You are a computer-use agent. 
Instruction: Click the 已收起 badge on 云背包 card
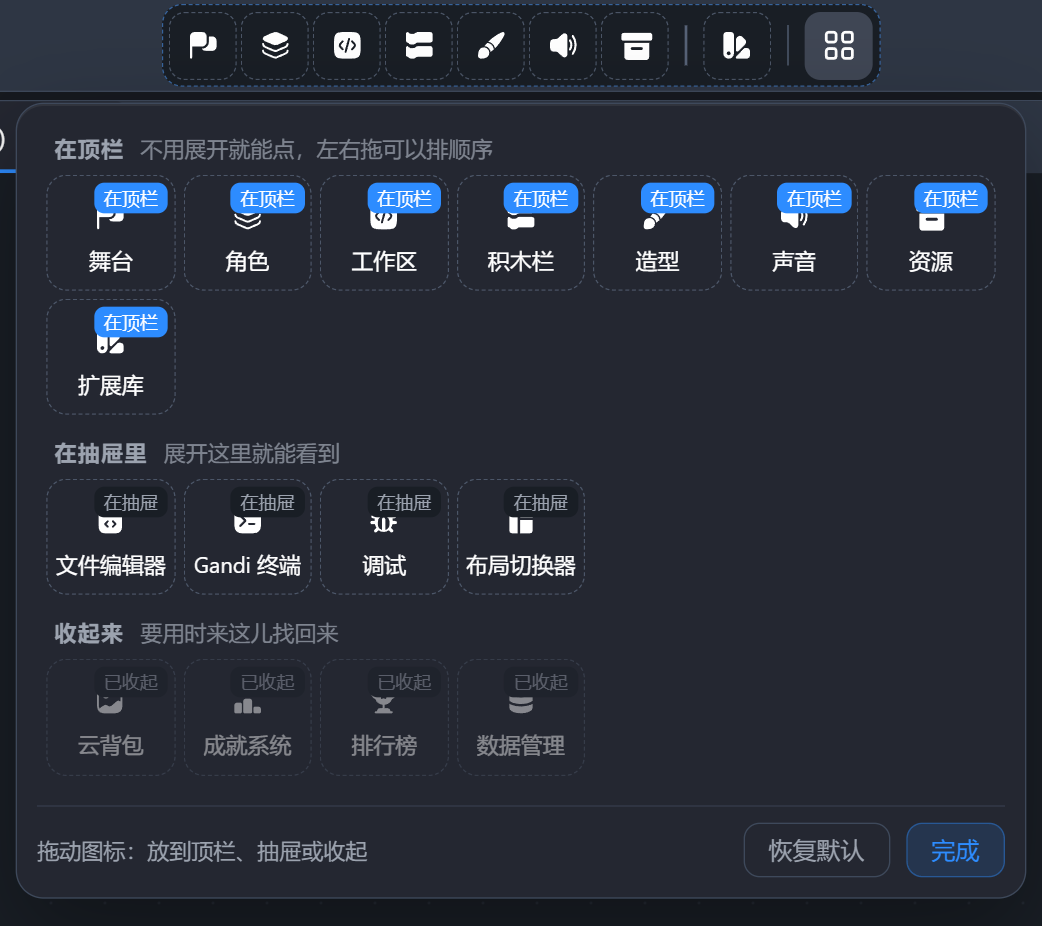[x=131, y=682]
